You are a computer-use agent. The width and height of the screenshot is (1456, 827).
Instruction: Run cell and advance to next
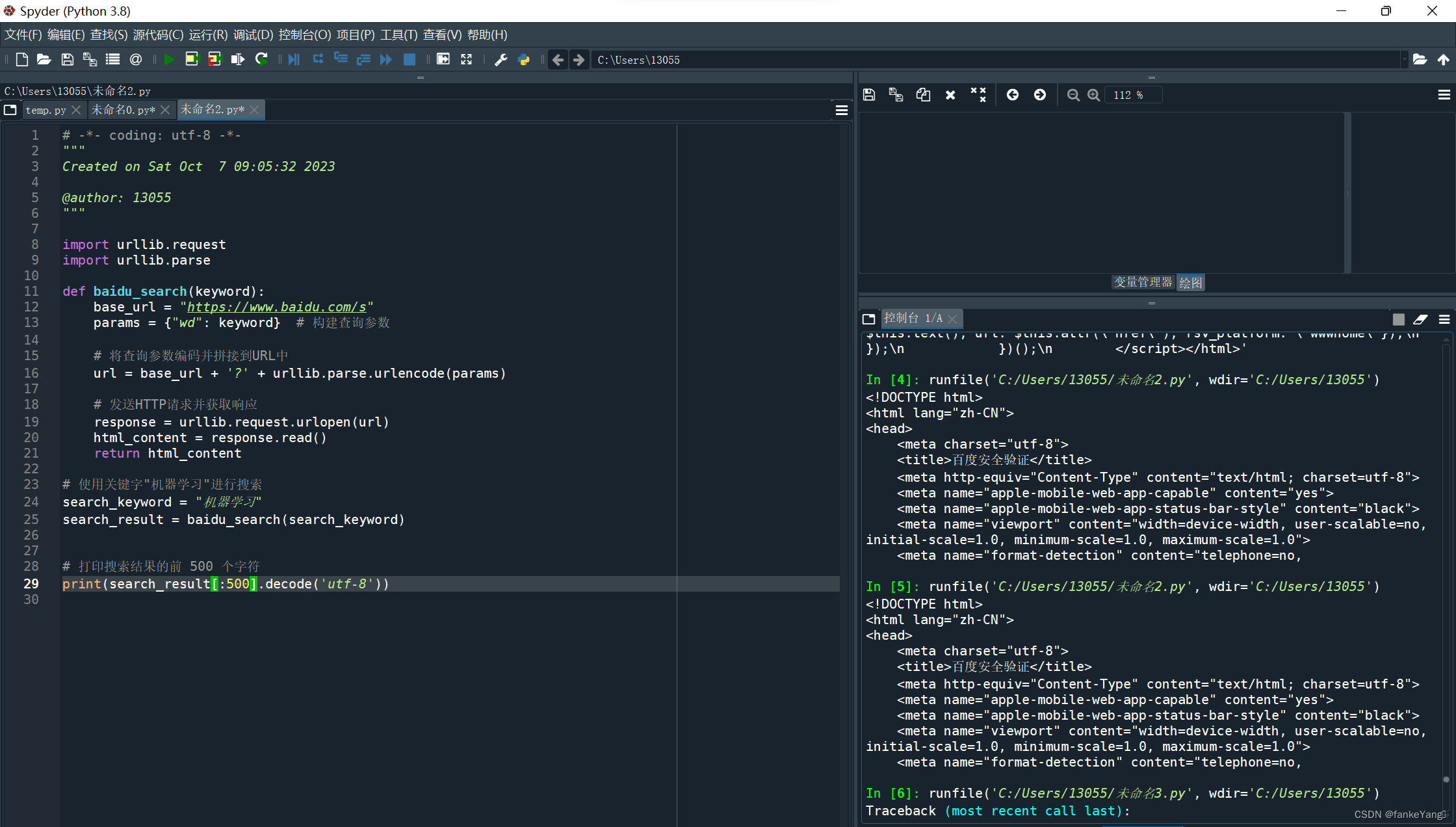[x=214, y=60]
